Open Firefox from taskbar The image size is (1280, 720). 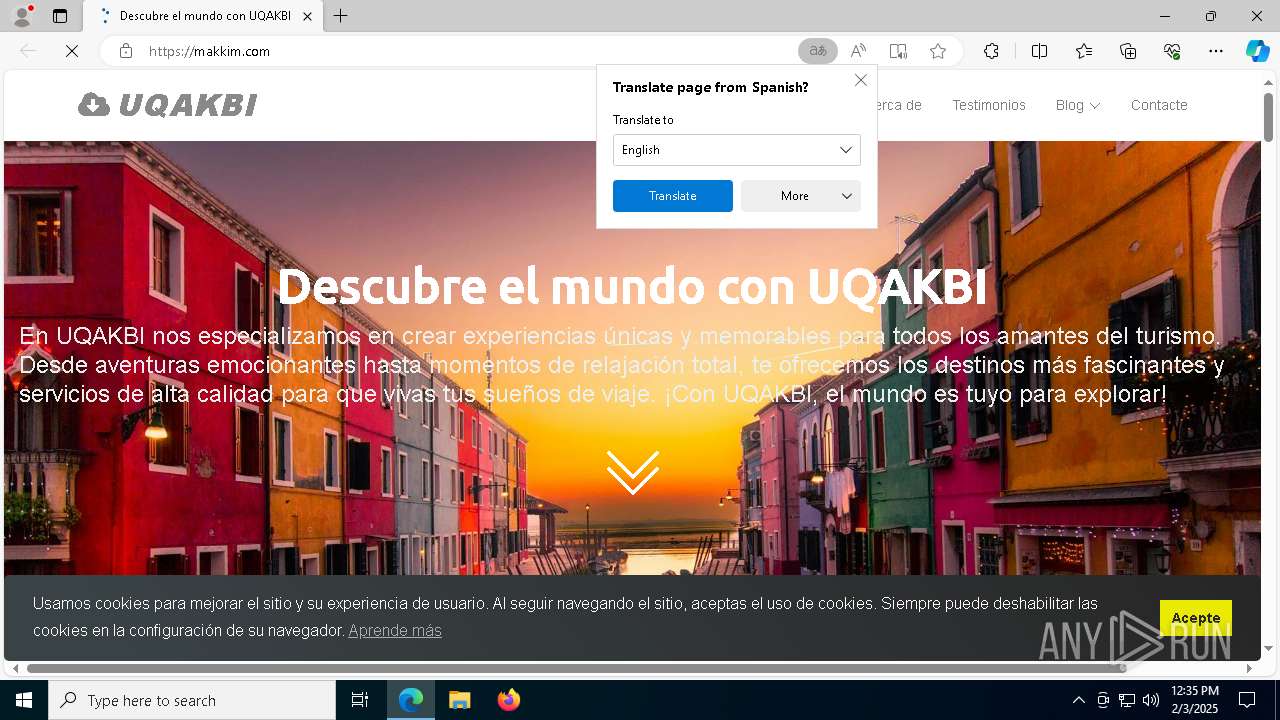(x=508, y=700)
